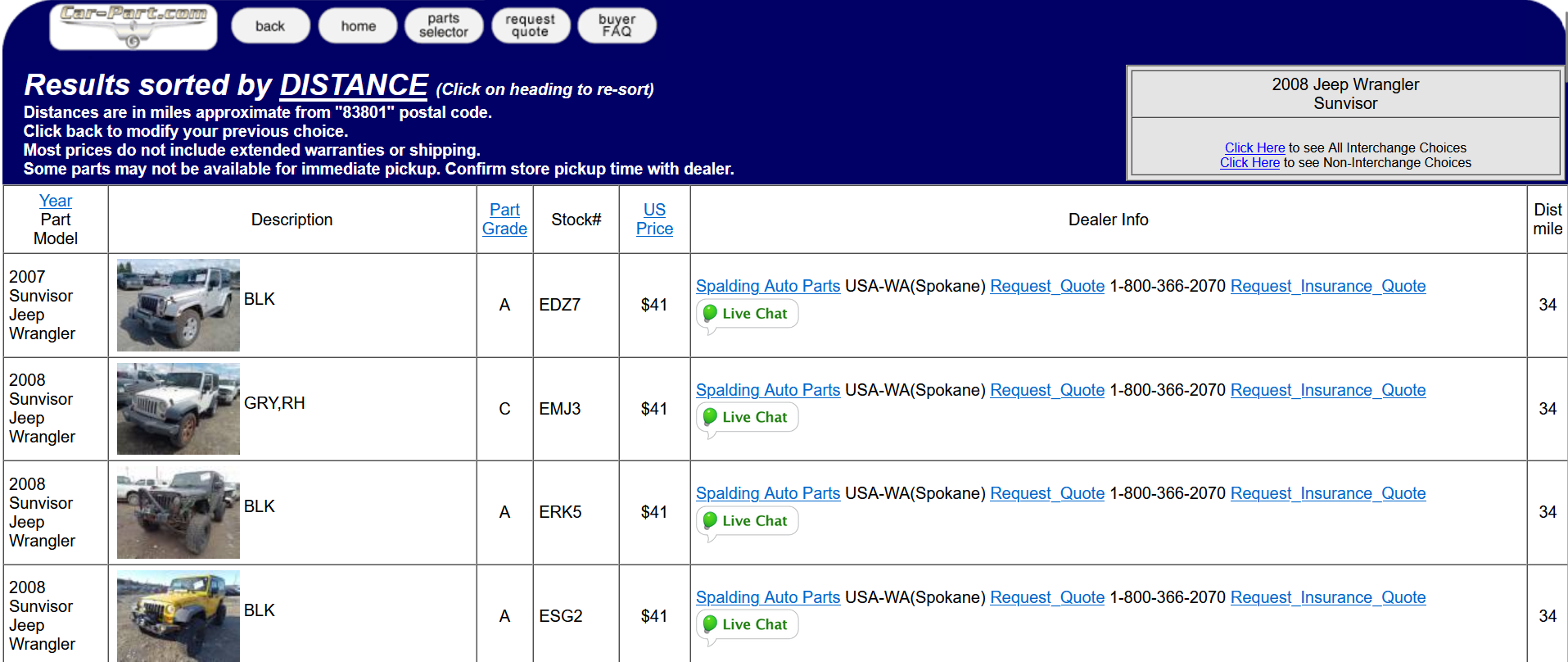Open the white 2008 Jeep GRY,RH photo
Image resolution: width=1568 pixels, height=662 pixels.
178,409
